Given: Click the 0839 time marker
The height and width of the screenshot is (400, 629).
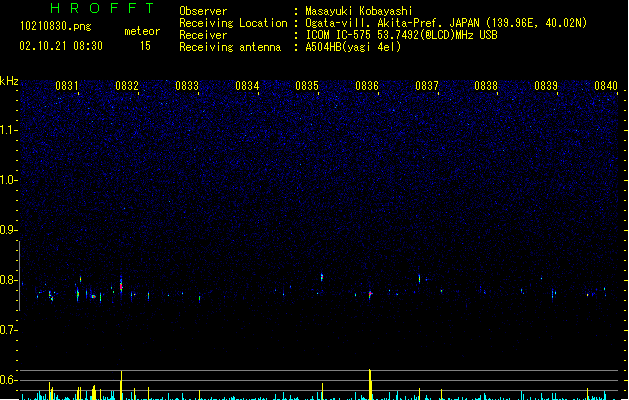Looking at the screenshot, I should pyautogui.click(x=546, y=86).
